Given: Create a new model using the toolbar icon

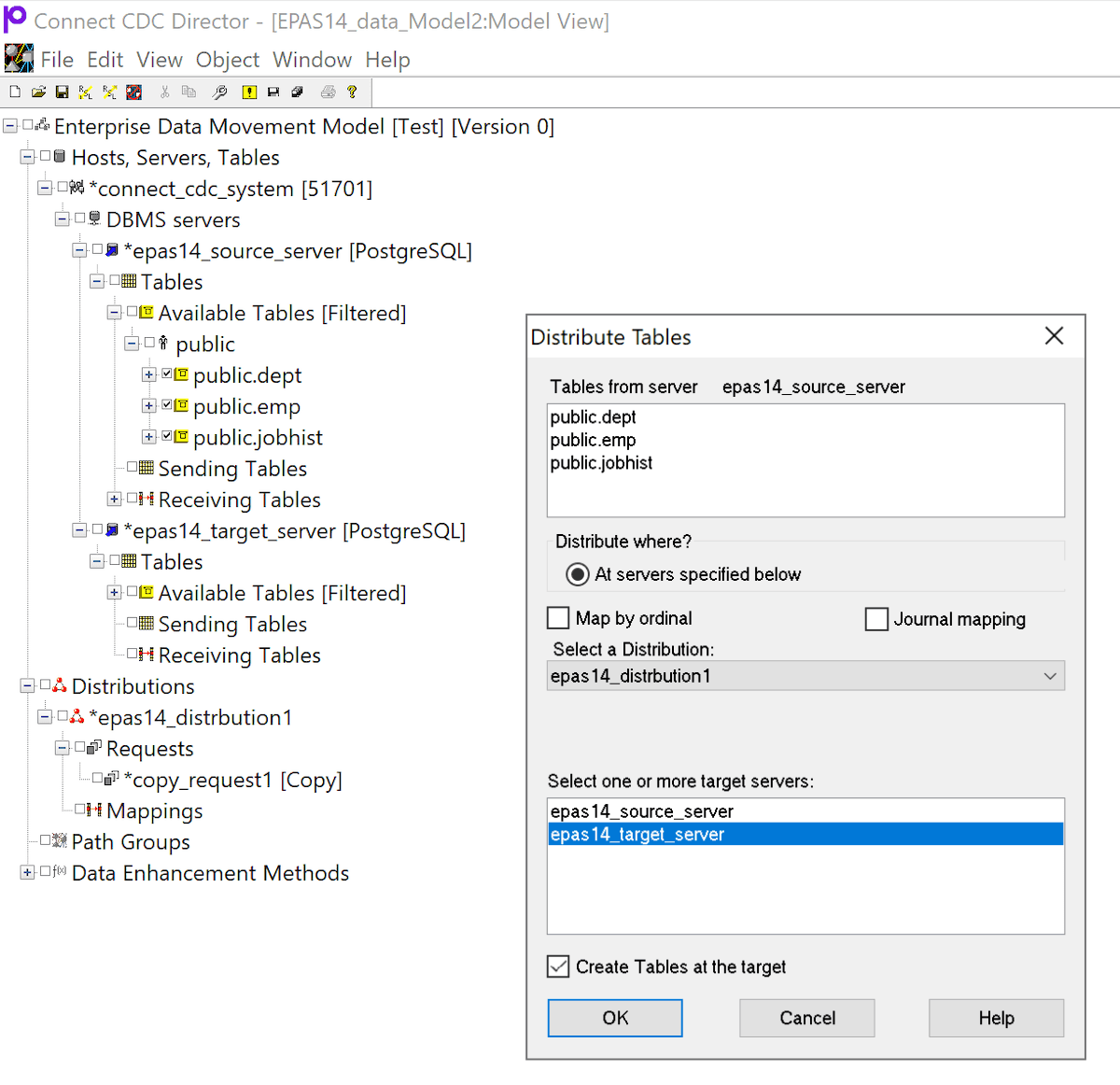Looking at the screenshot, I should click(x=14, y=92).
